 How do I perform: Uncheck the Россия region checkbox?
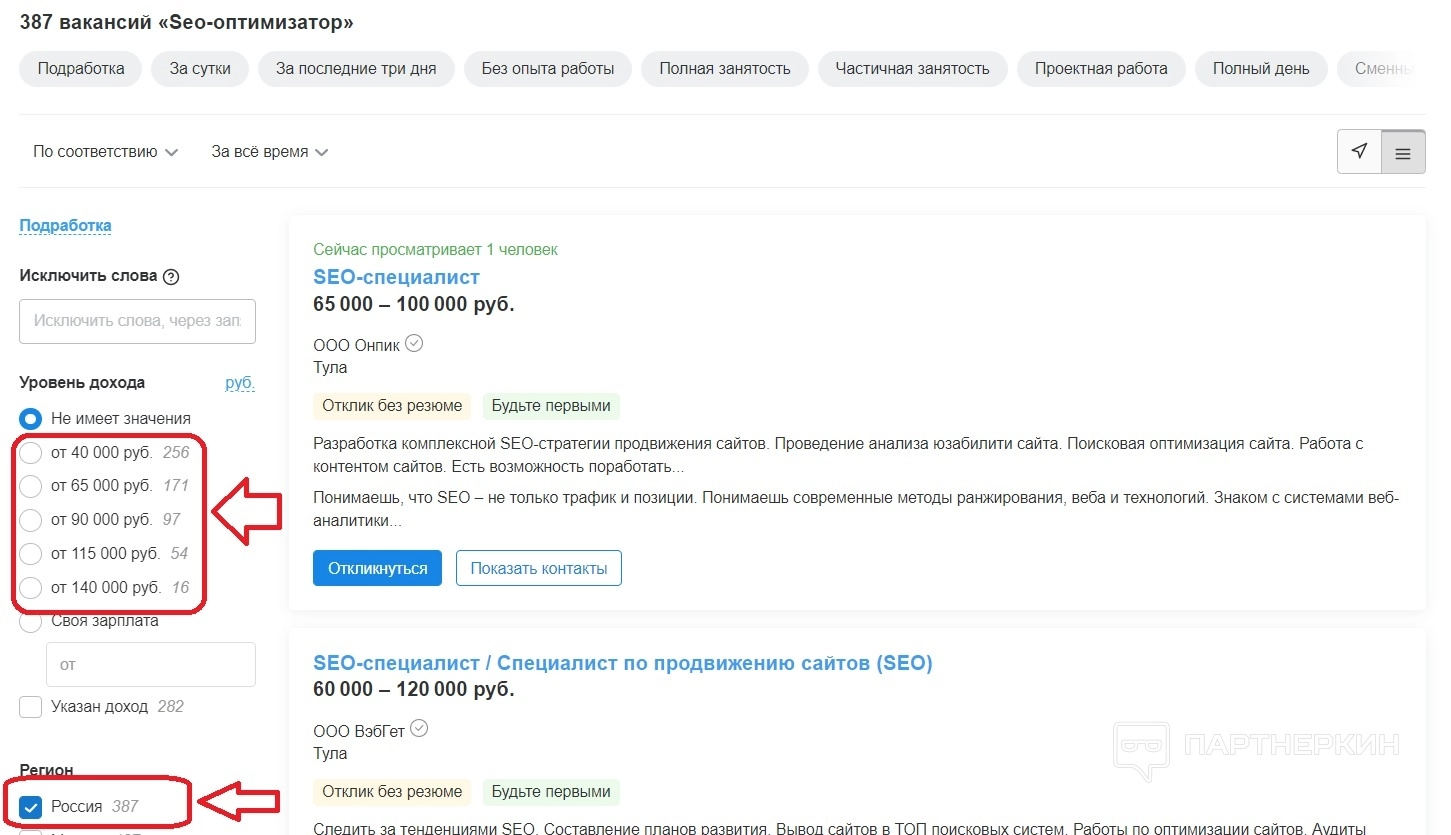pyautogui.click(x=31, y=807)
